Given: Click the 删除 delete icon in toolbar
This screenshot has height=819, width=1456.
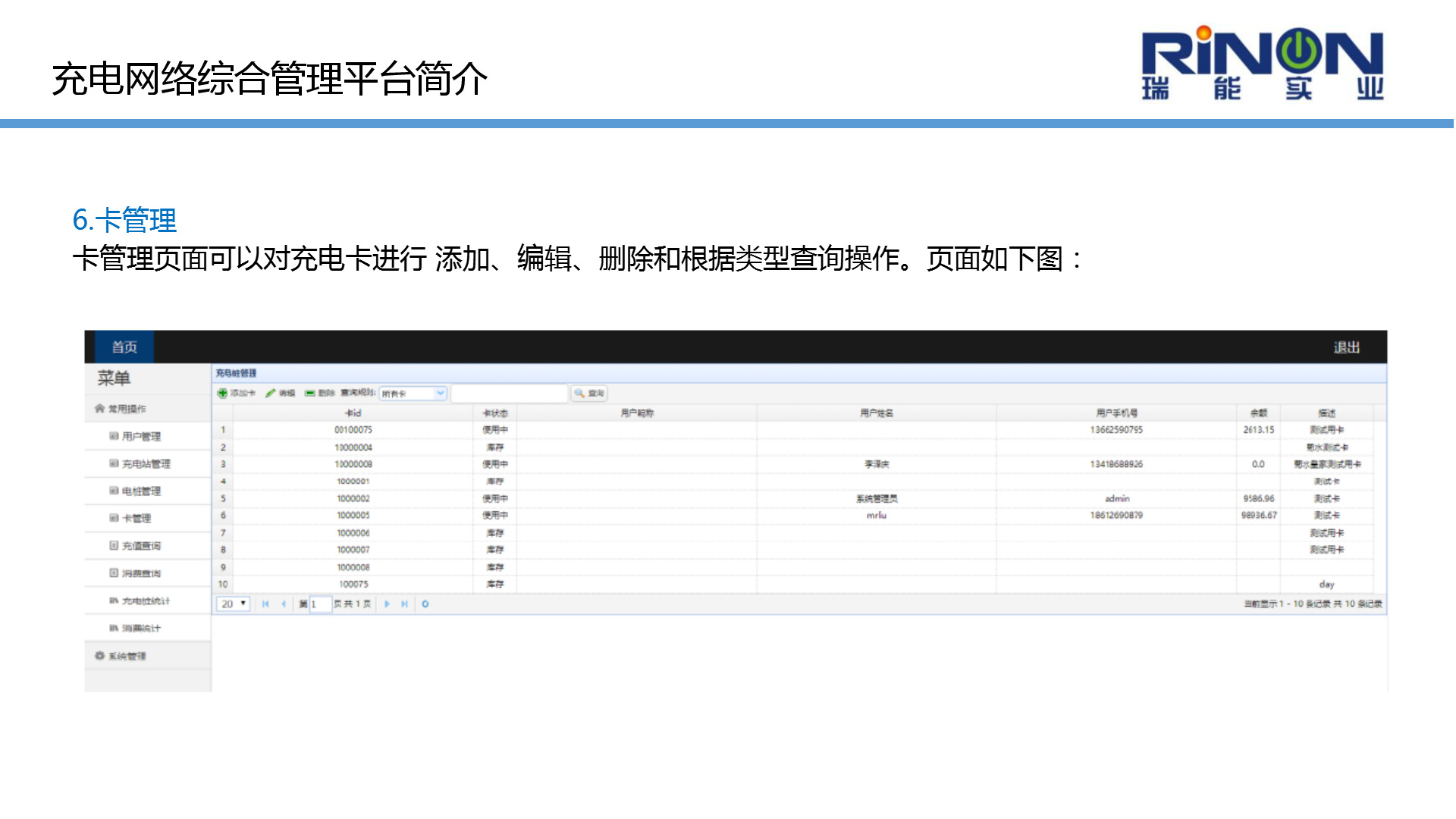Looking at the screenshot, I should click(310, 394).
